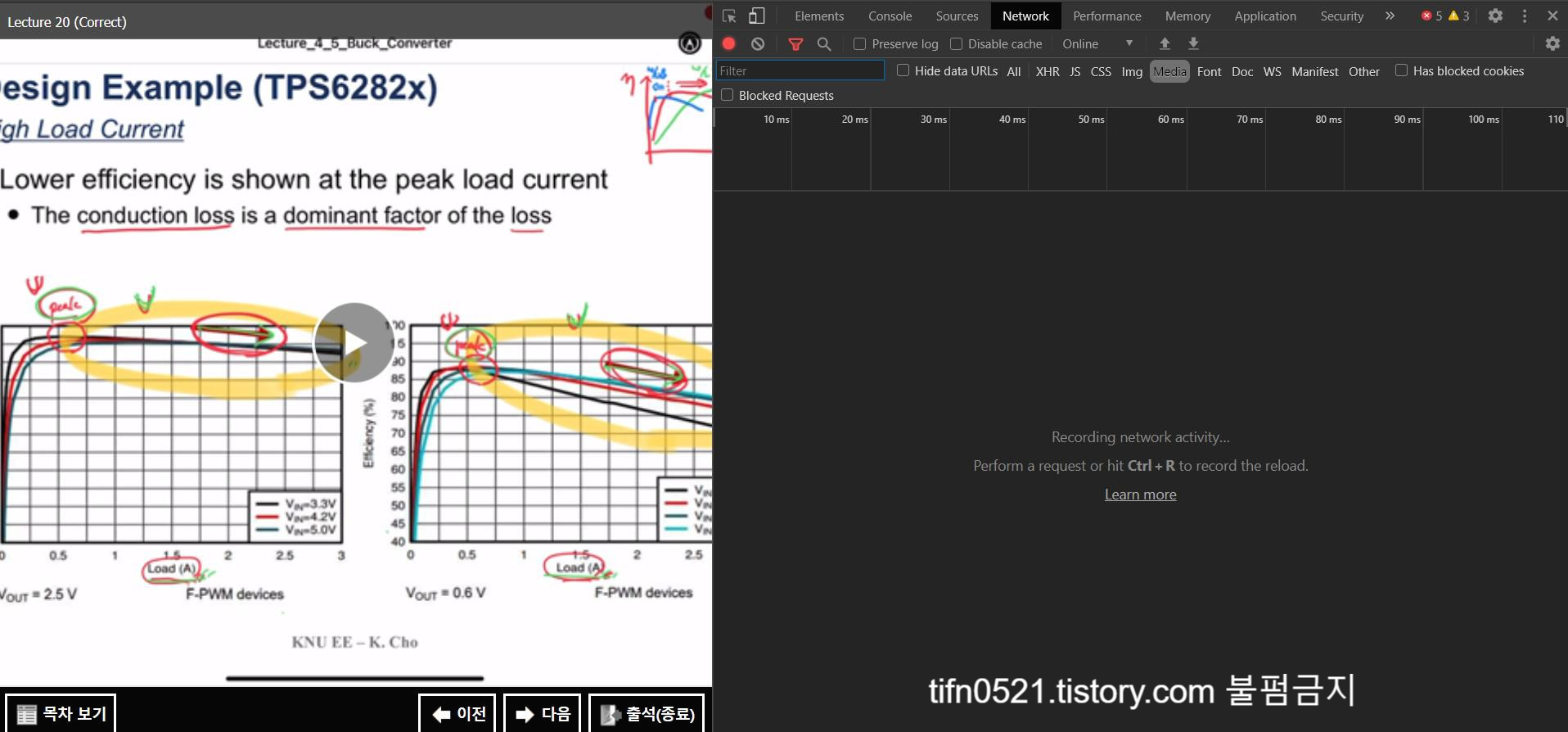Click the 50 ms timeline marker

(1091, 120)
